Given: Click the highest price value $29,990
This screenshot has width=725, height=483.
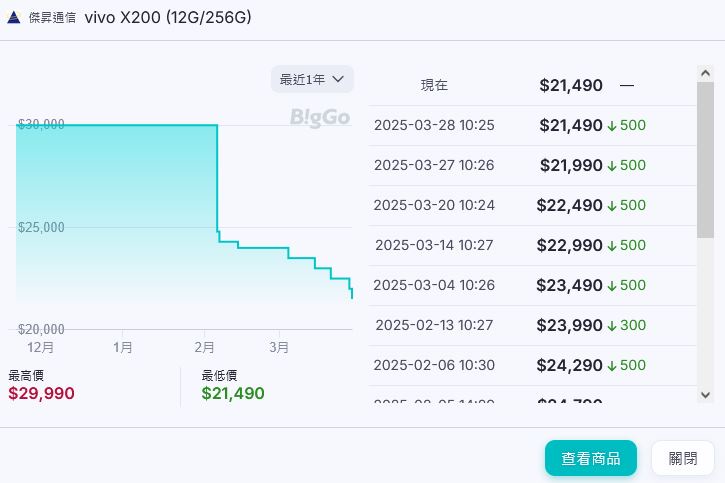Looking at the screenshot, I should (41, 393).
